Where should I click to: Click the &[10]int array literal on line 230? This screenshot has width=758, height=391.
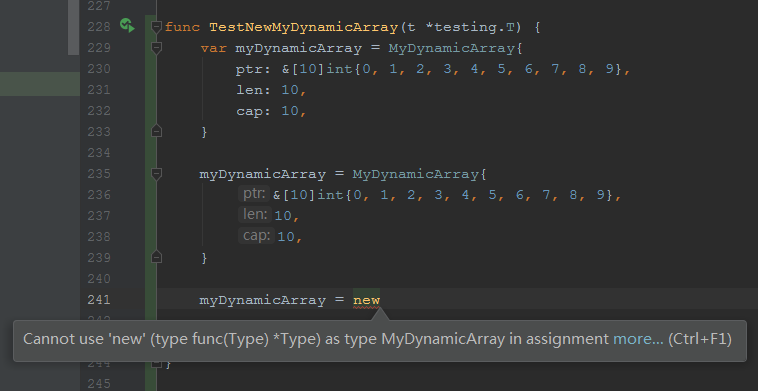[452, 70]
